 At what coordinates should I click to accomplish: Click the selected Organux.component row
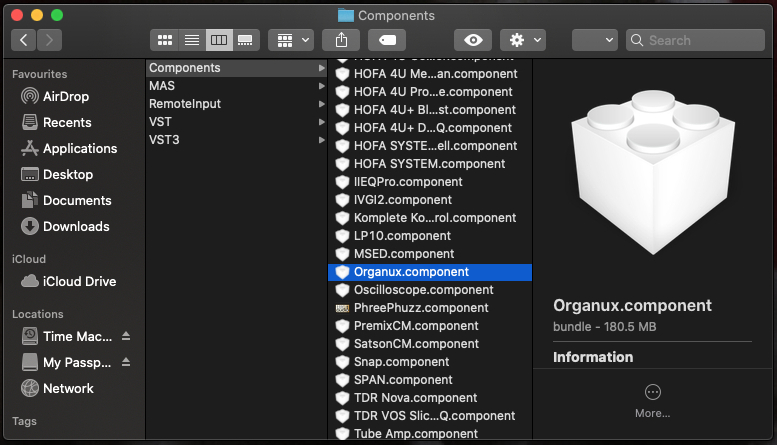click(x=430, y=272)
